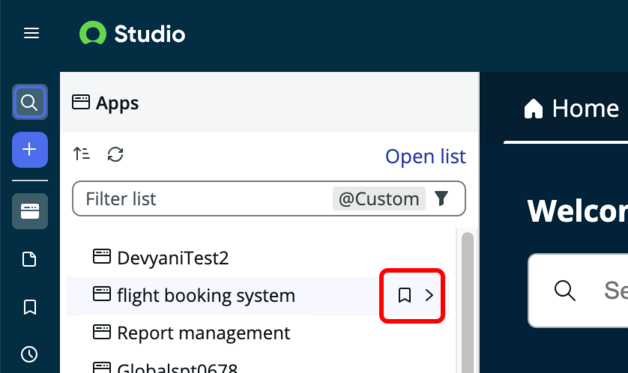Click the blue plus create button

[x=30, y=149]
